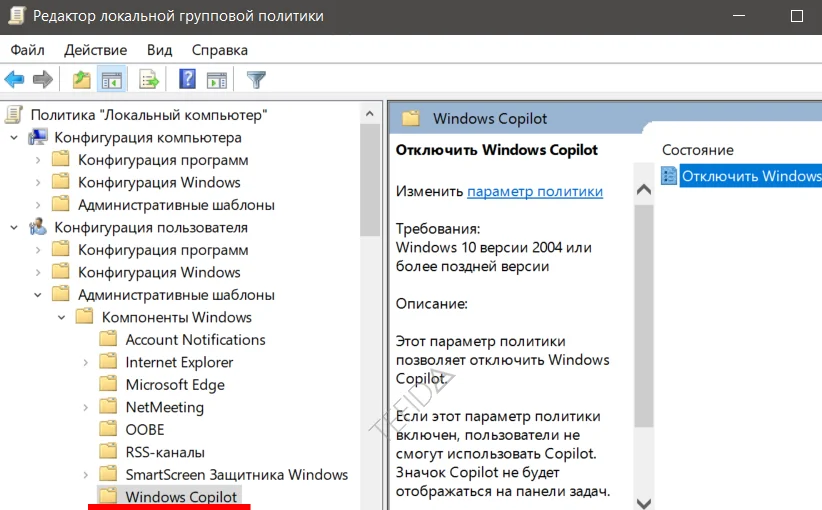
Task: Click the Back arrow toolbar icon
Action: [14, 80]
